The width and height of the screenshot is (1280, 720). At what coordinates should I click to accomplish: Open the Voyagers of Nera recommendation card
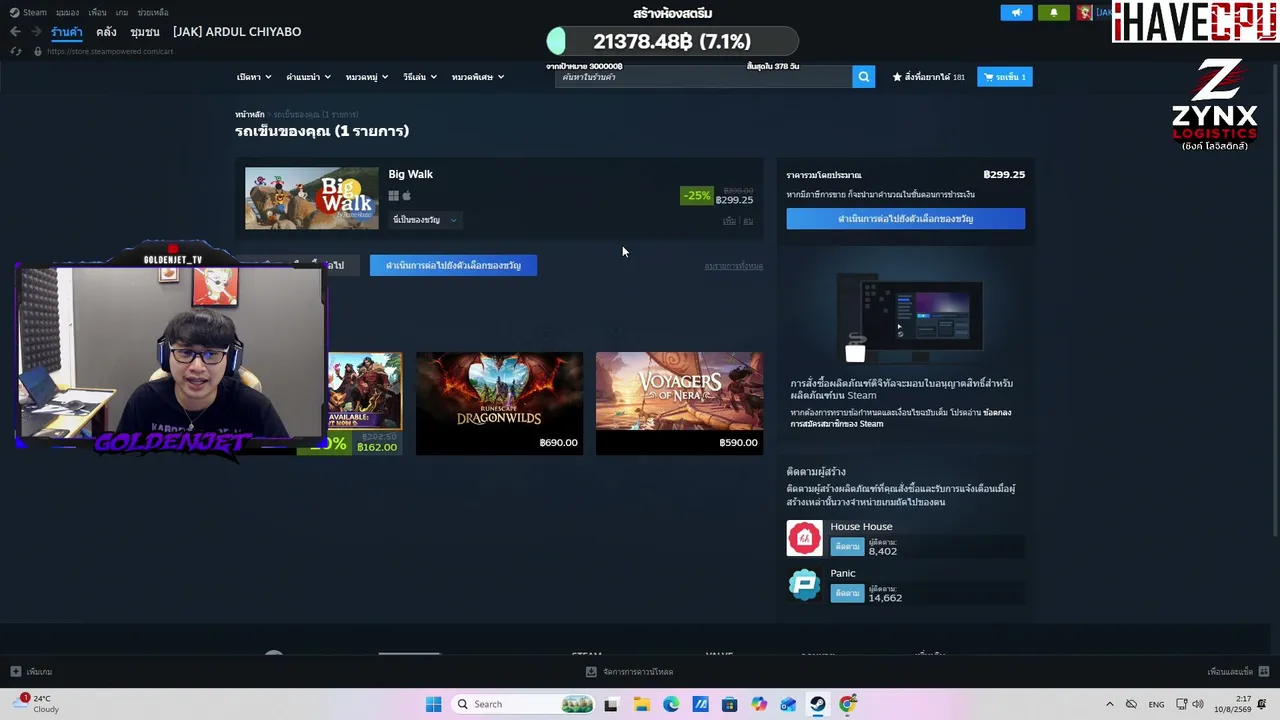(x=679, y=403)
